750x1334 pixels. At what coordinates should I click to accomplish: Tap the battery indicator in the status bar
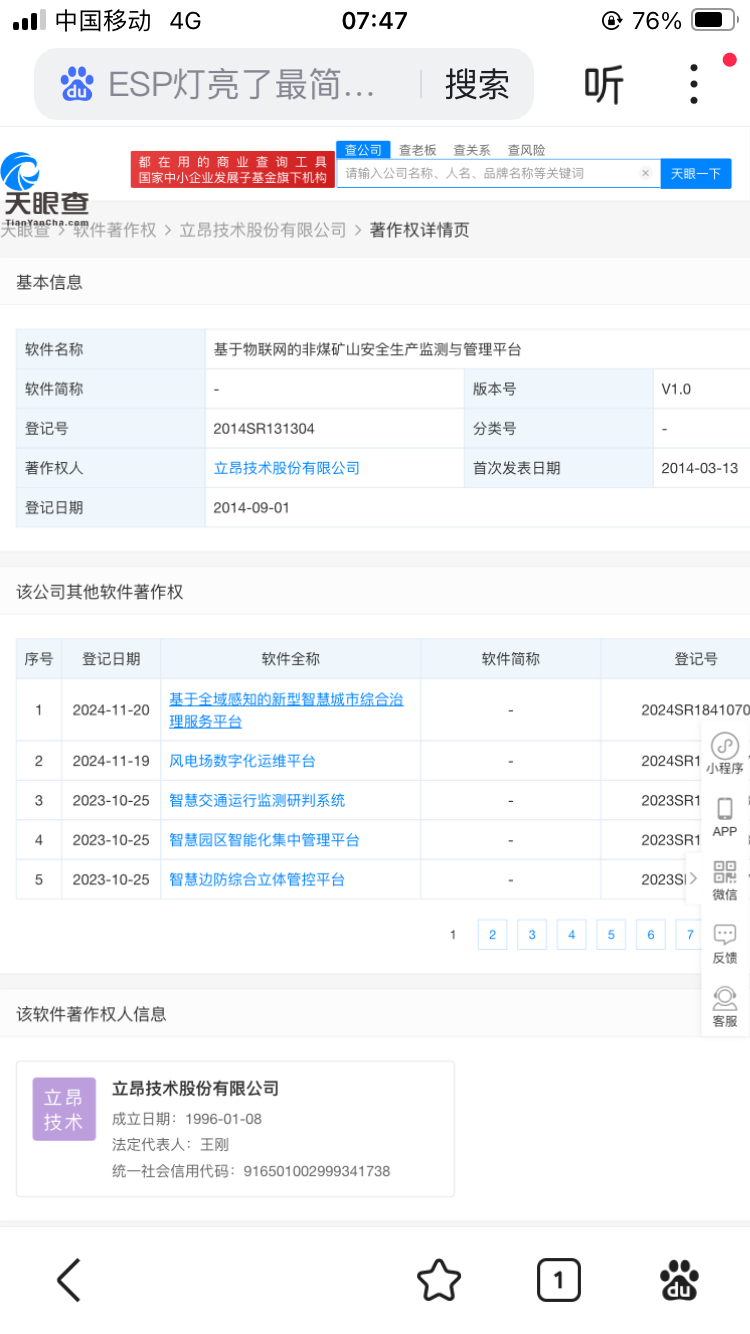click(x=713, y=20)
